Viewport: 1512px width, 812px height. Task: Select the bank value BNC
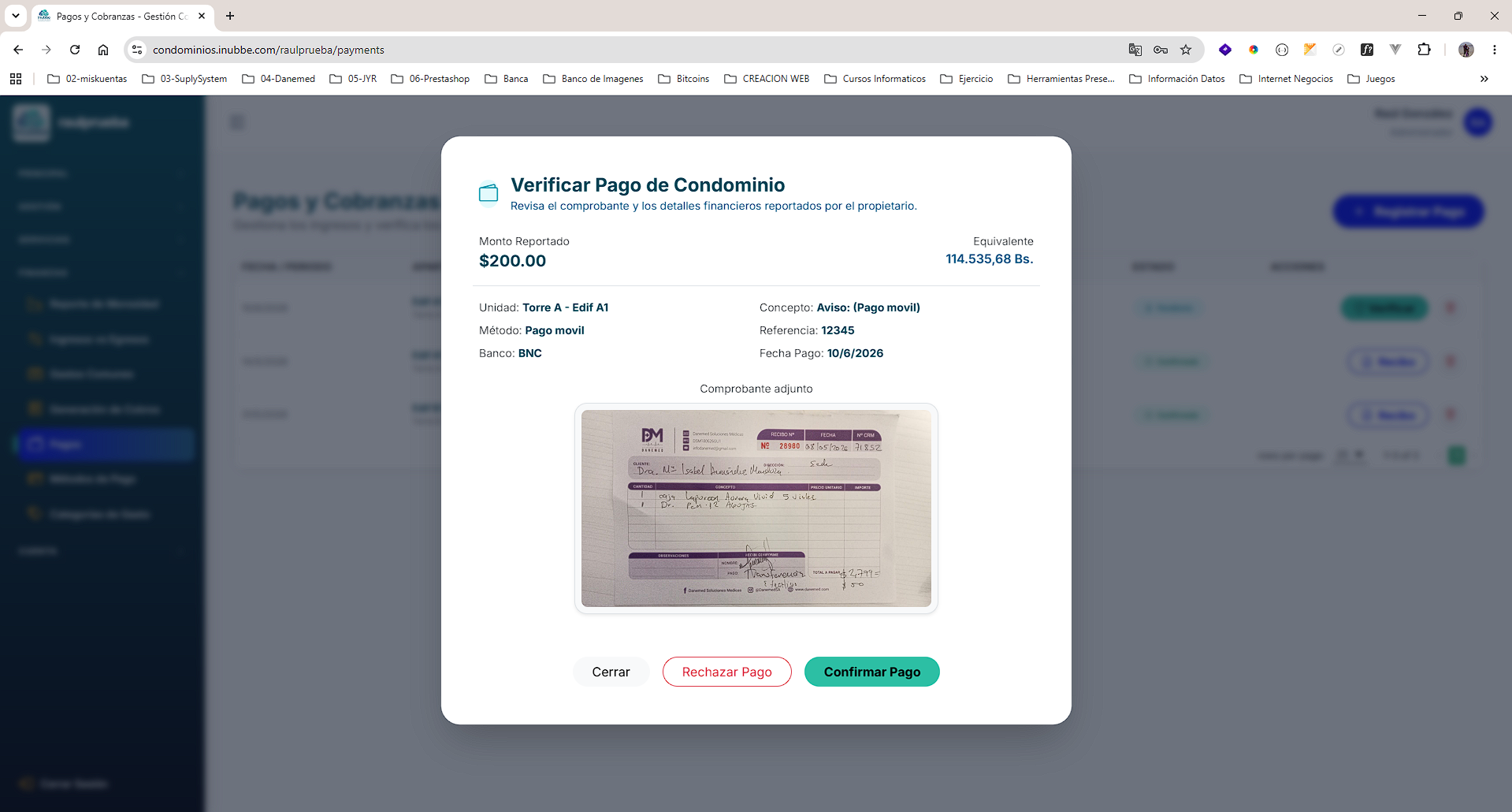[529, 353]
